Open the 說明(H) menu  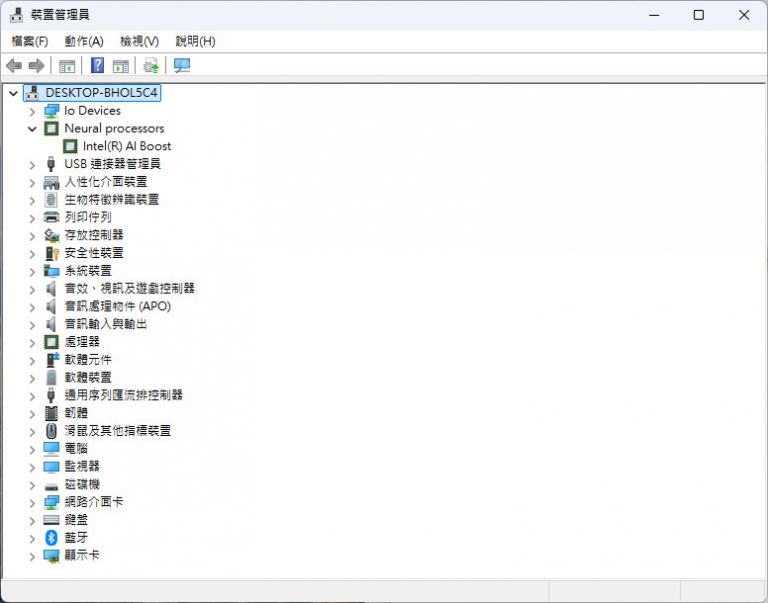tap(195, 42)
